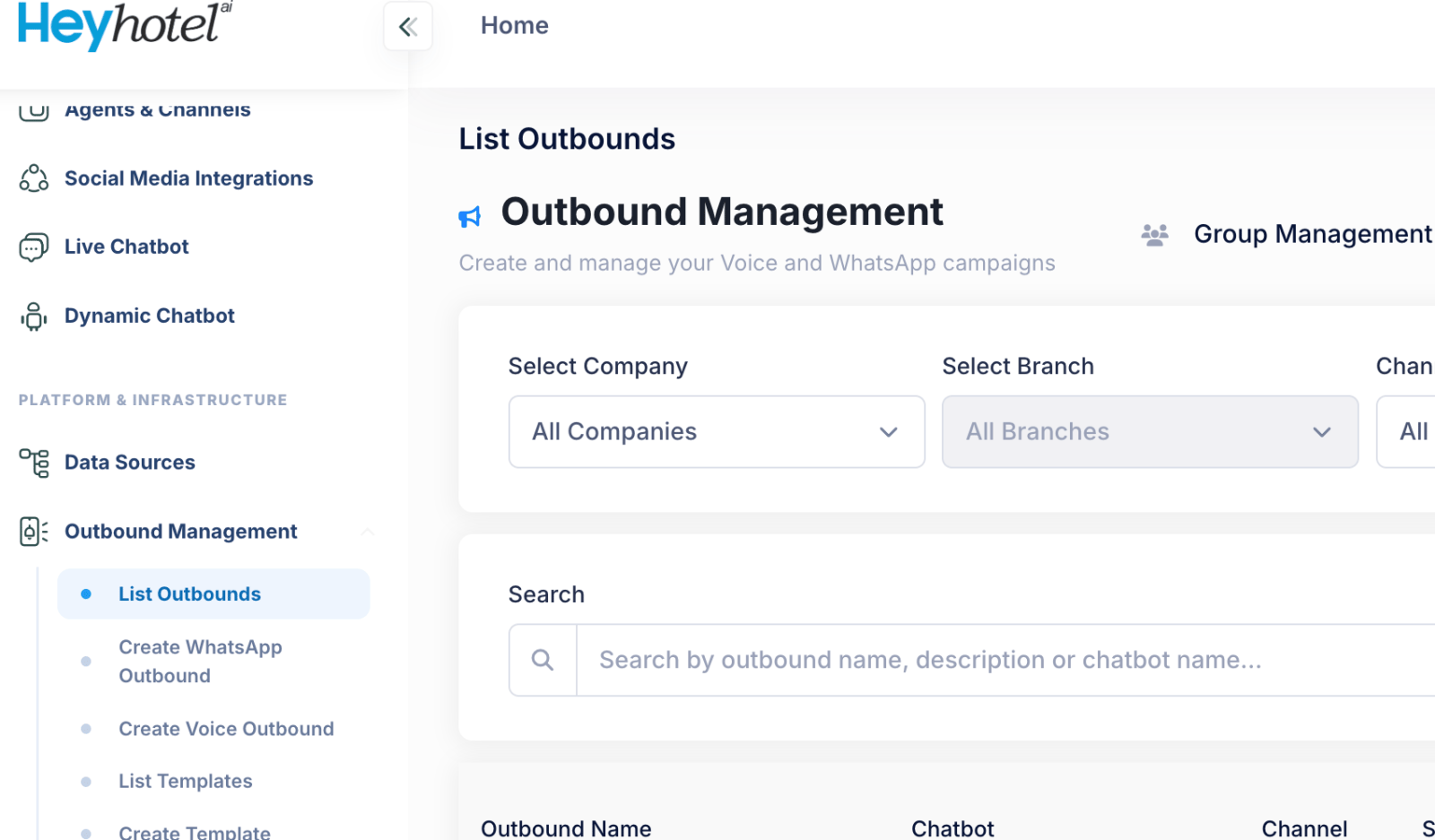This screenshot has height=840, width=1435.
Task: Open Social Media Integrations
Action: [x=188, y=178]
